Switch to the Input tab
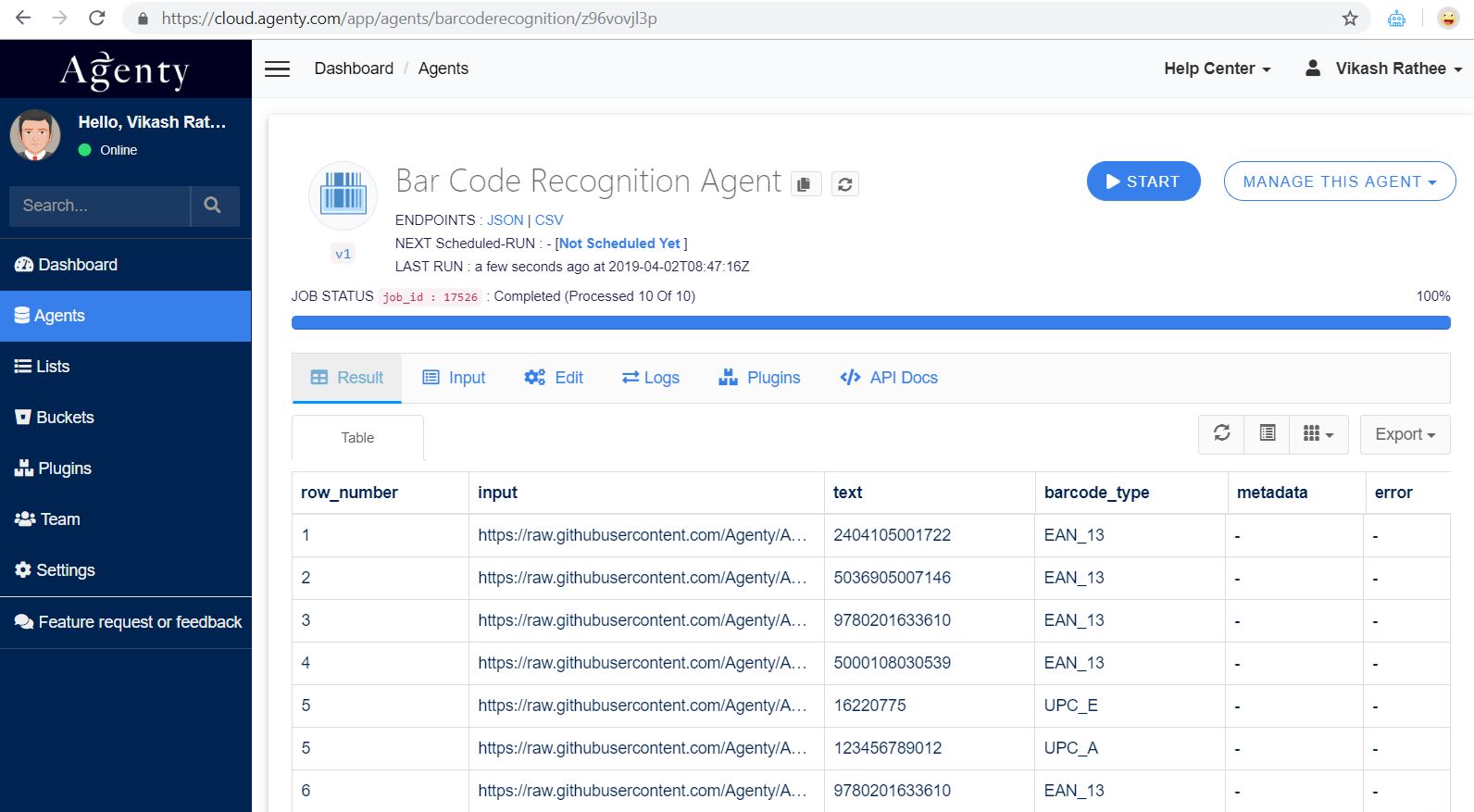The height and width of the screenshot is (812, 1474). pyautogui.click(x=454, y=378)
